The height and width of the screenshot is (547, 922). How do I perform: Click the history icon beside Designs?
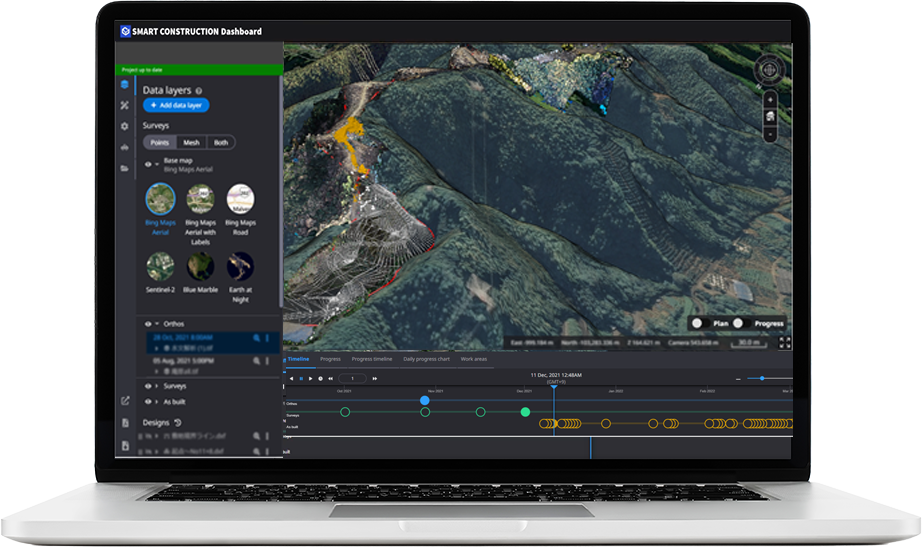coord(178,422)
